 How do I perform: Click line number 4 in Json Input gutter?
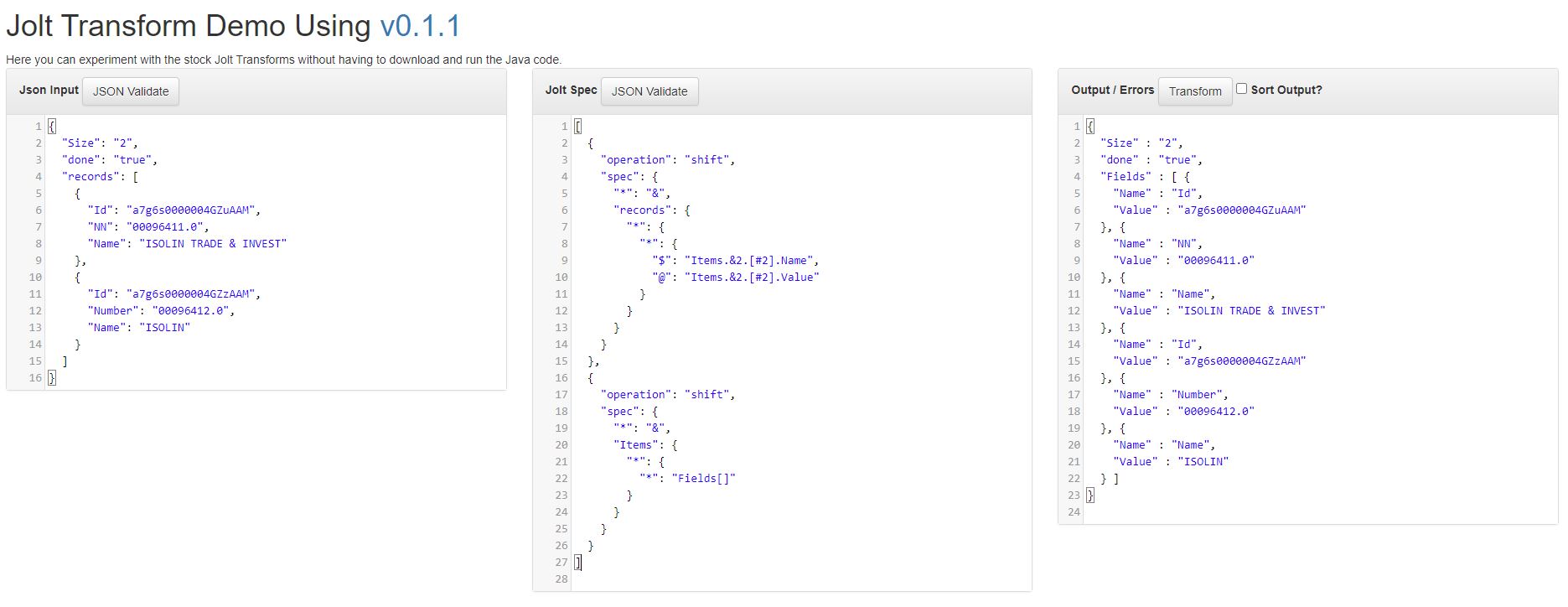38,176
